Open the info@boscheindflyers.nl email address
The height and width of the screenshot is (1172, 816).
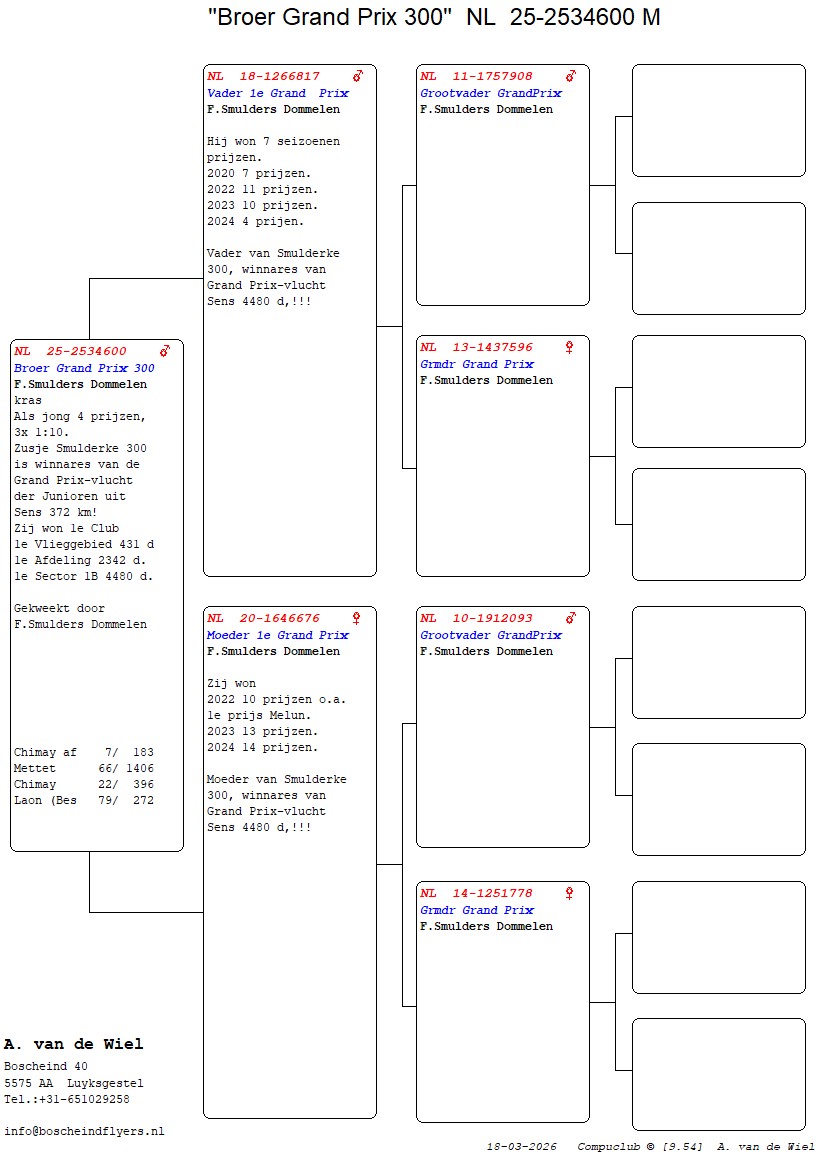84,1131
